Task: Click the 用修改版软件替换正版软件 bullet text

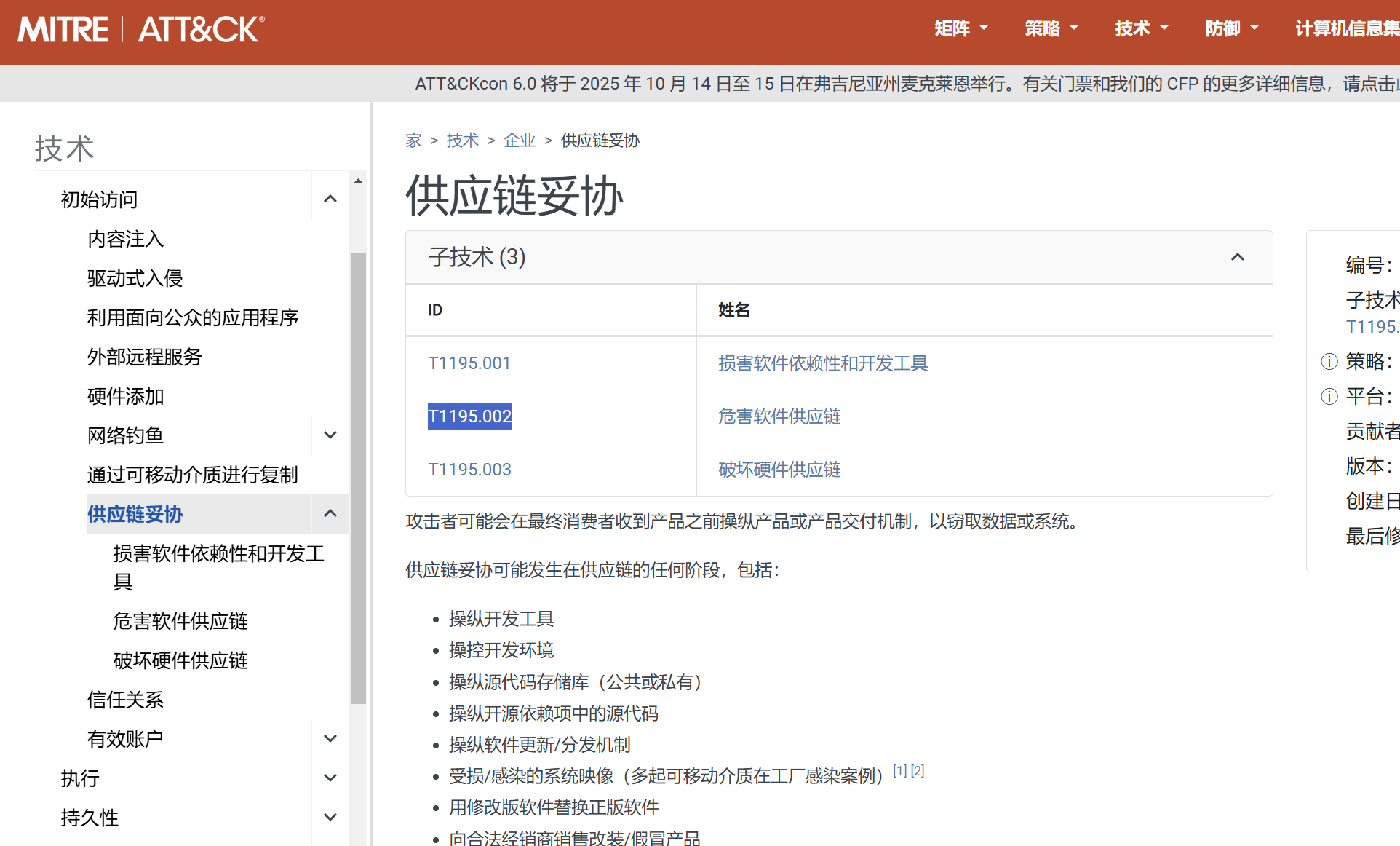Action: click(554, 807)
